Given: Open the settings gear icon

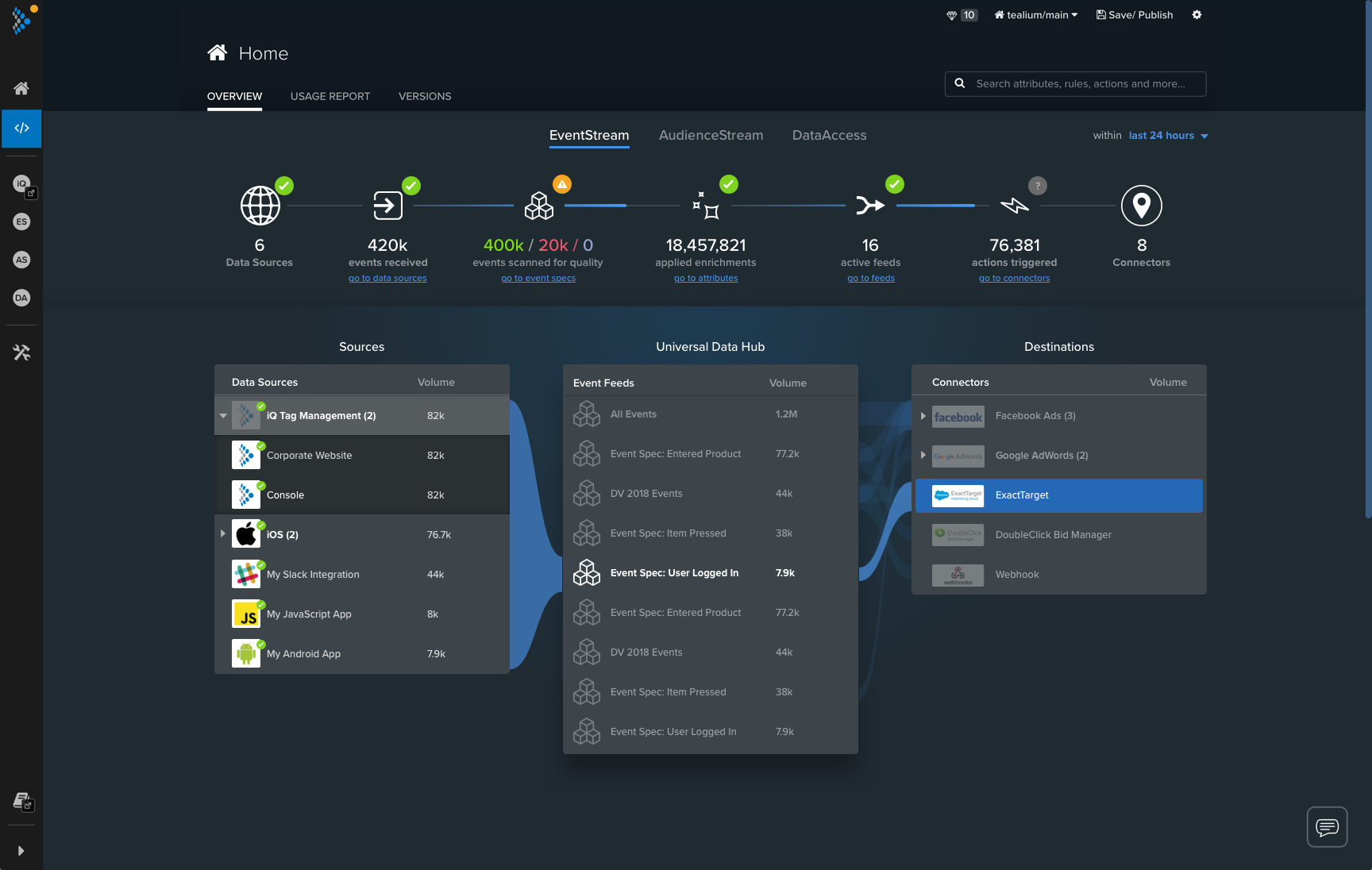Looking at the screenshot, I should [x=1197, y=15].
